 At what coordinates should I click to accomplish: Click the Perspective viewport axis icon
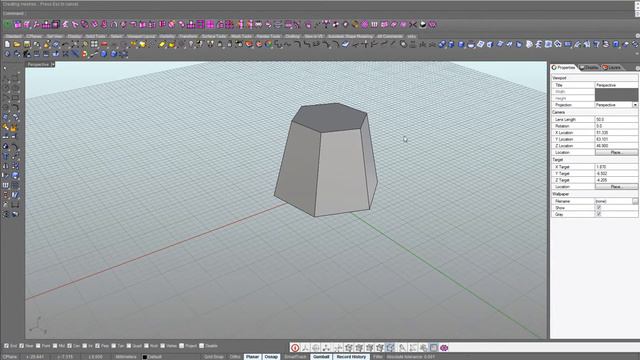(x=38, y=325)
